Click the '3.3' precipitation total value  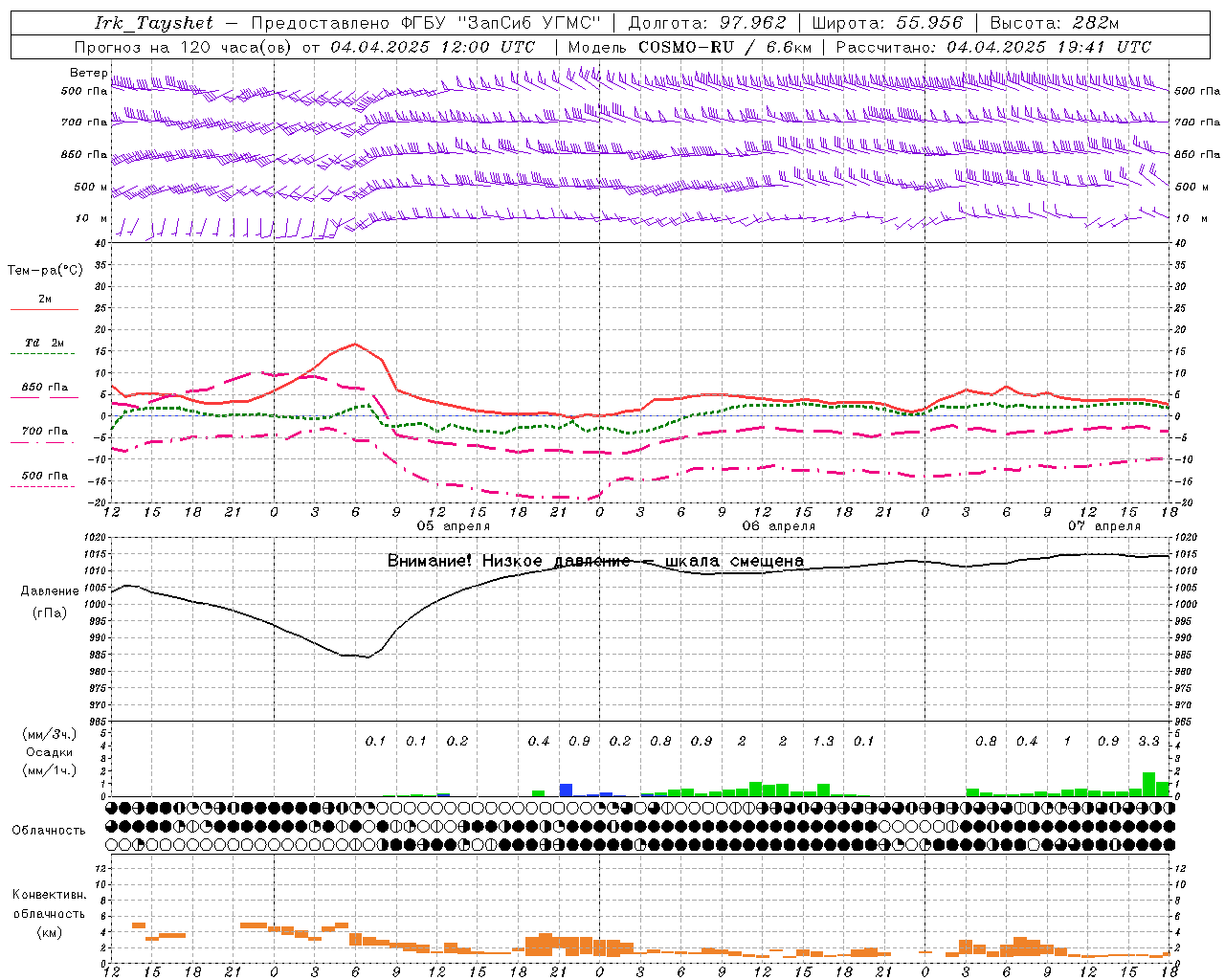point(1149,741)
